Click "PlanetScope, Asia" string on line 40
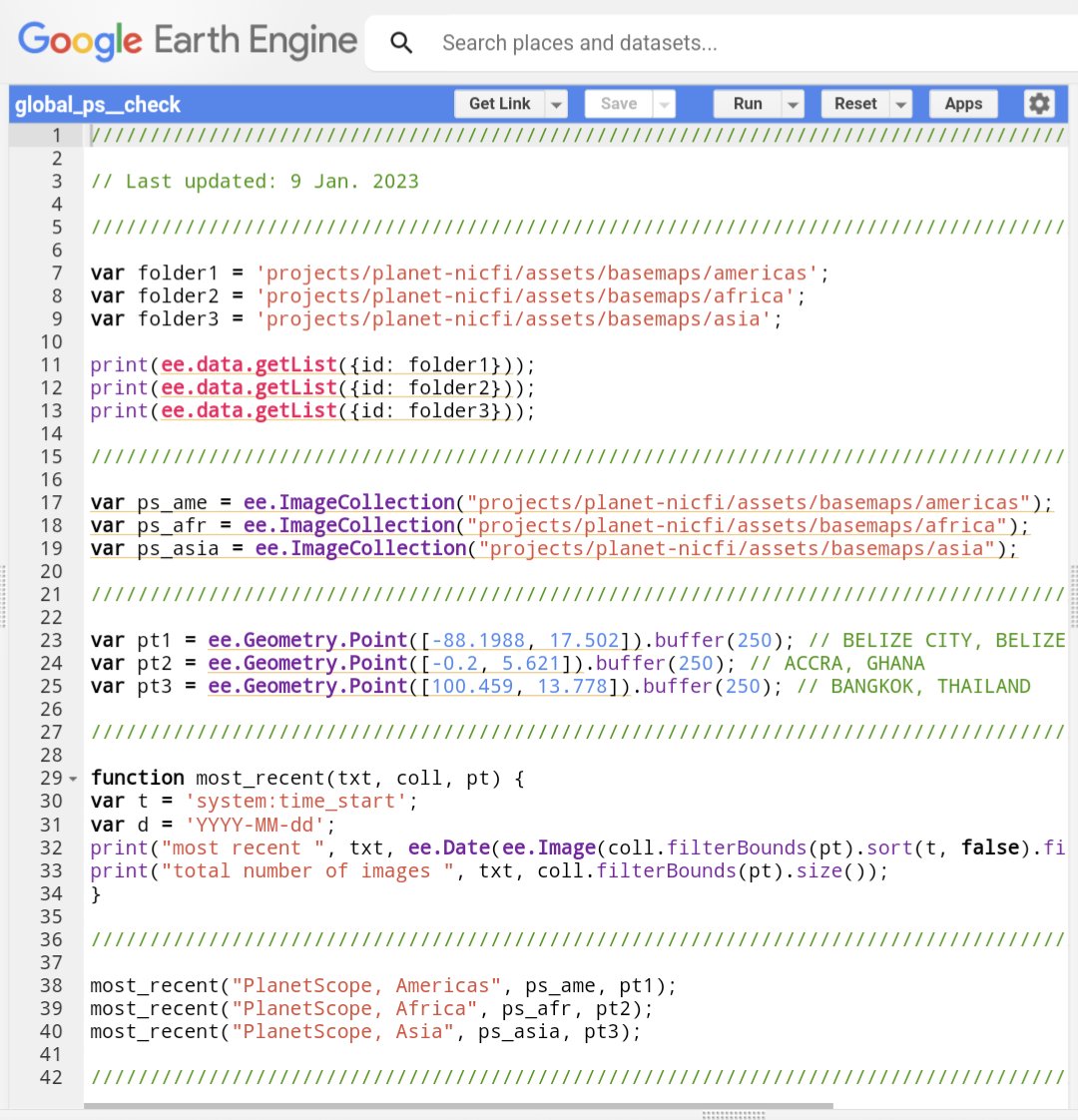This screenshot has height=1120, width=1078. pos(343,1031)
